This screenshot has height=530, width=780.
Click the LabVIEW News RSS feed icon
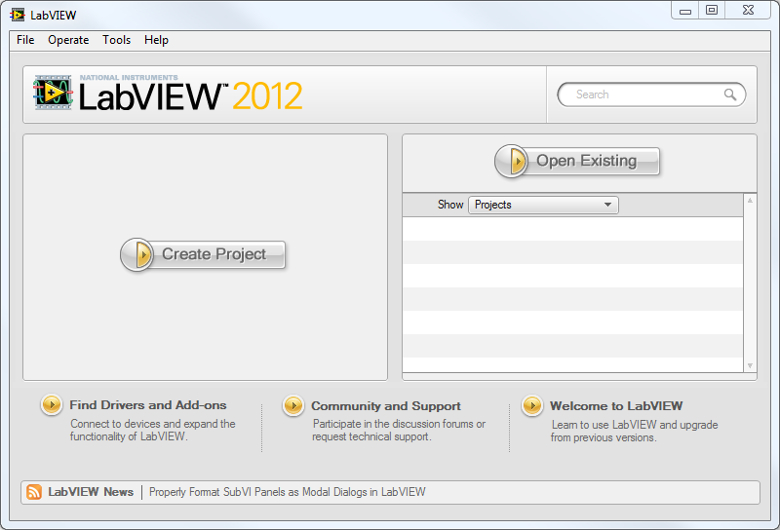click(34, 492)
